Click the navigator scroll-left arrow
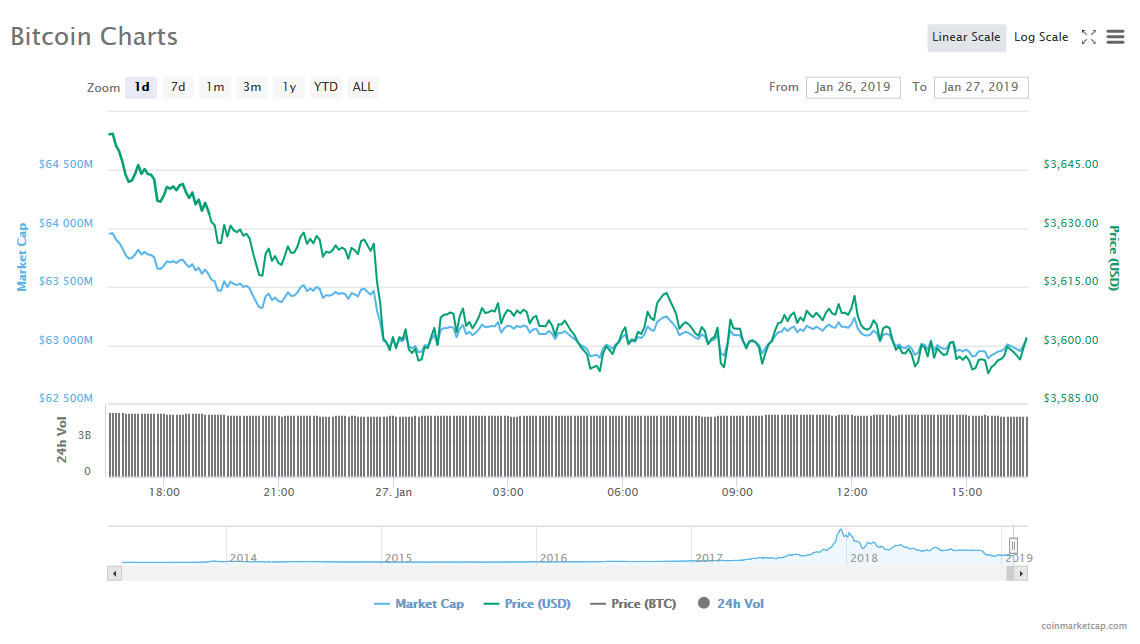1140x644 pixels. [114, 573]
